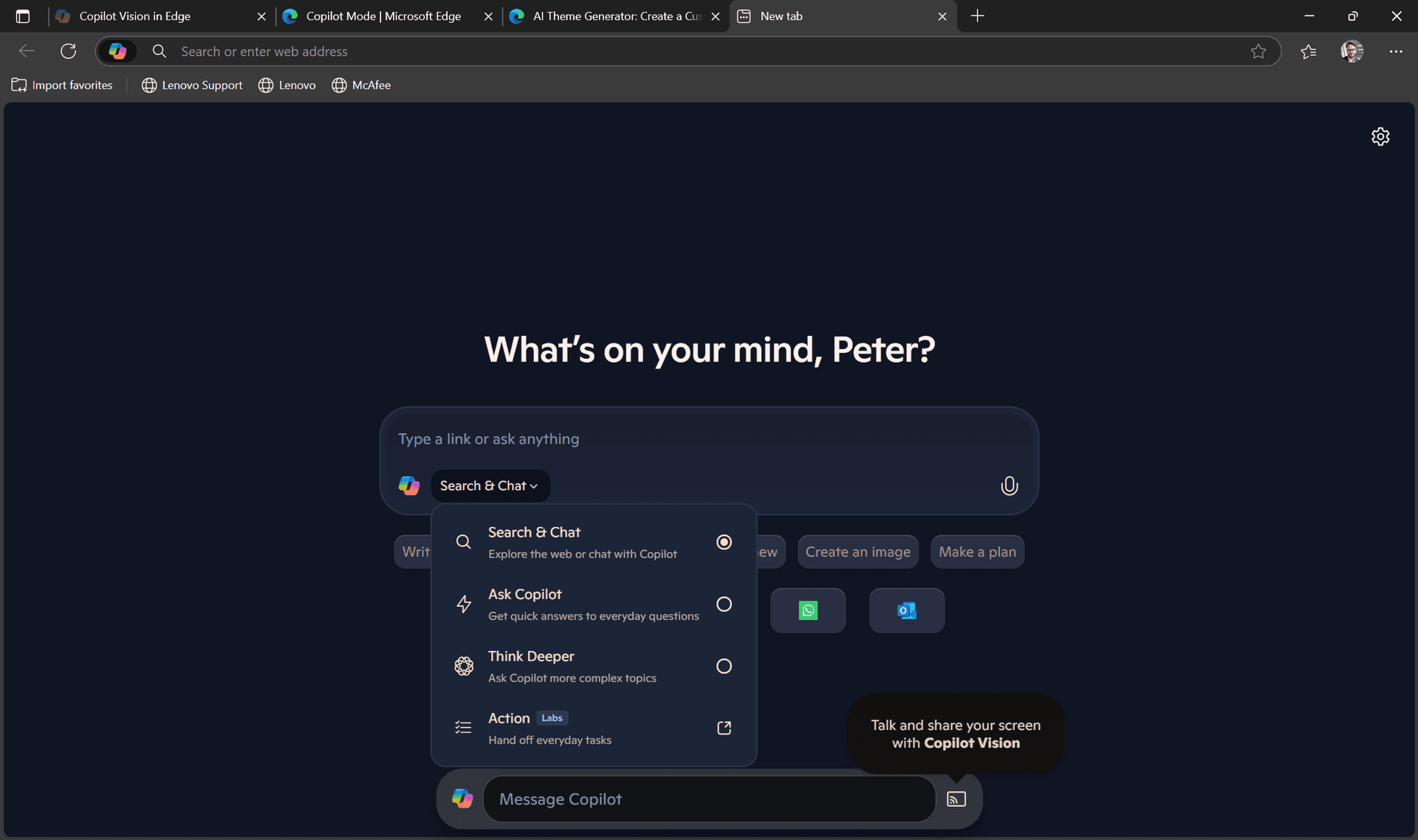The width and height of the screenshot is (1418, 840).
Task: Click the Create an image suggestion
Action: pos(857,552)
